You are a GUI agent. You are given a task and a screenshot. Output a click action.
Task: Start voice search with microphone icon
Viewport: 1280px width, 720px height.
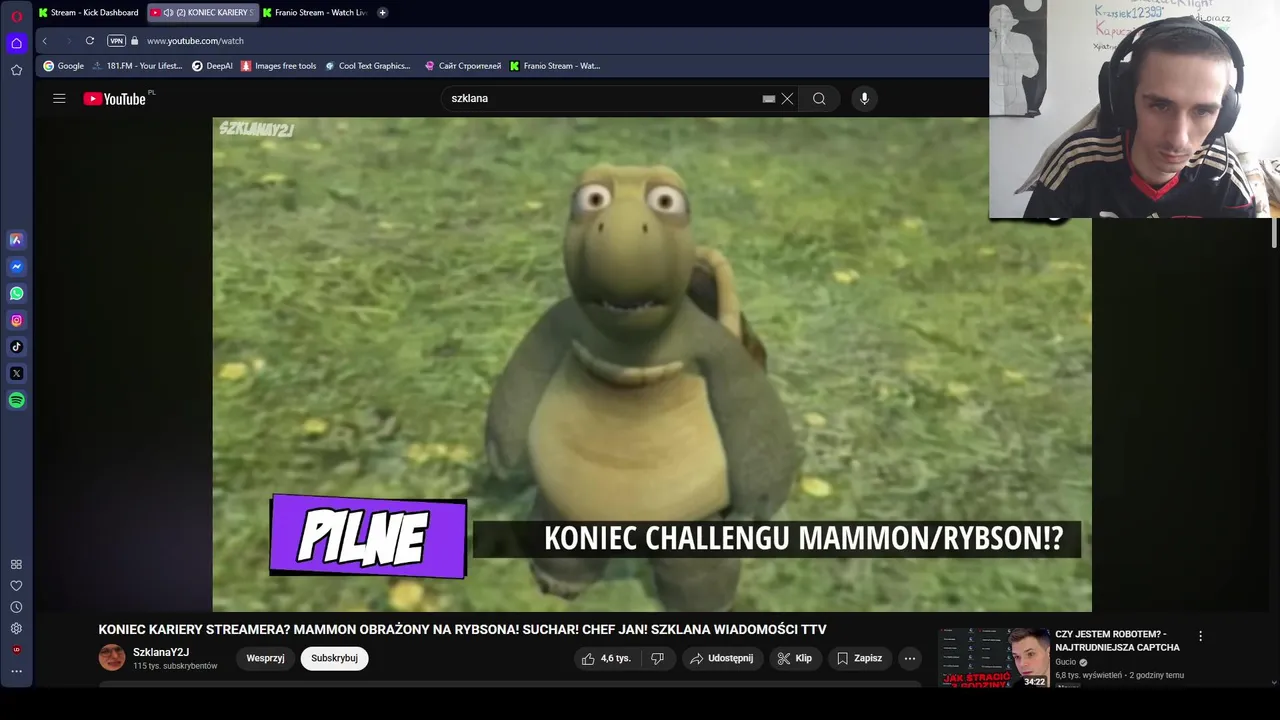point(865,98)
